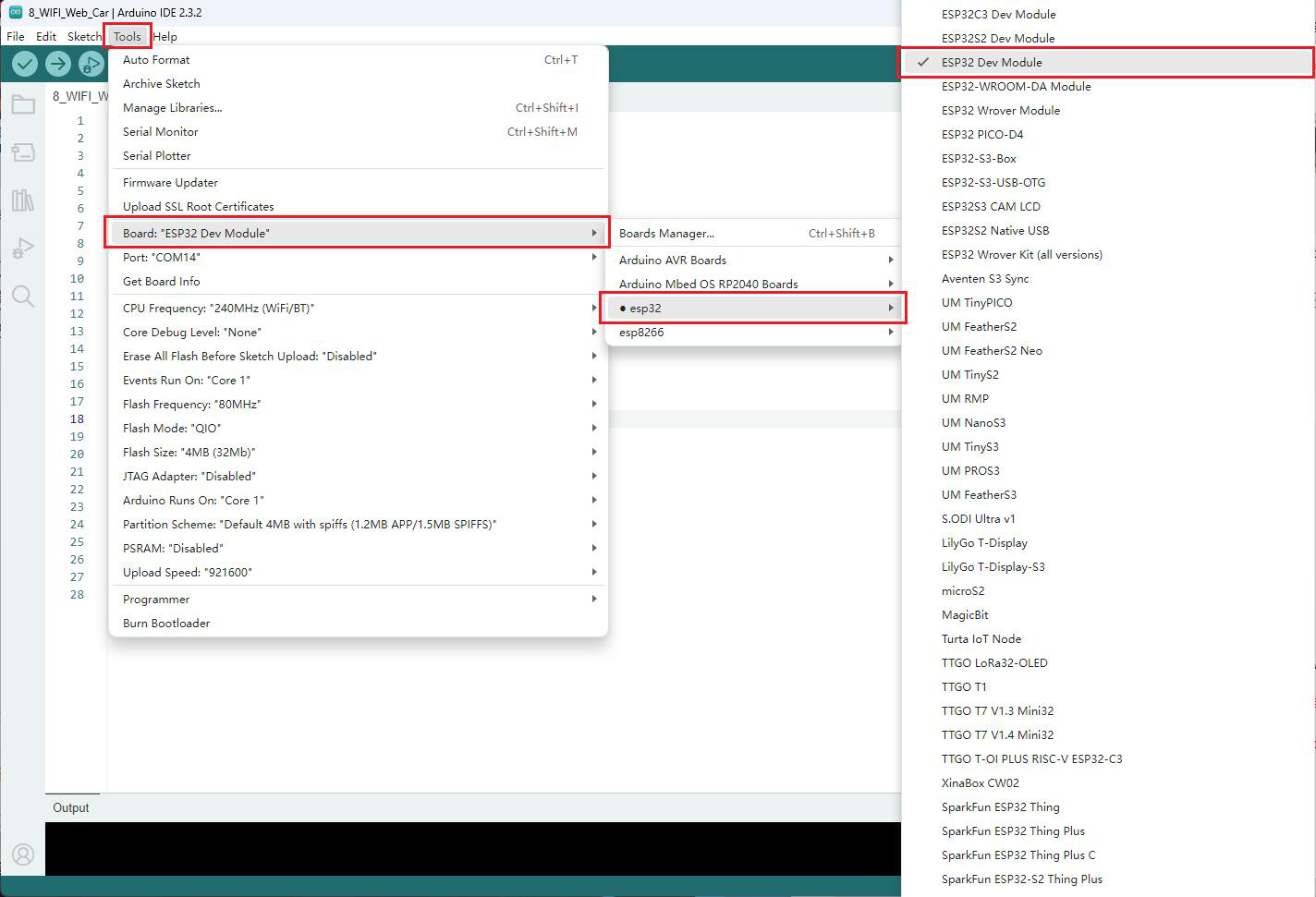Select the checked ESP32 Dev Module board
This screenshot has width=1316, height=897.
1106,62
